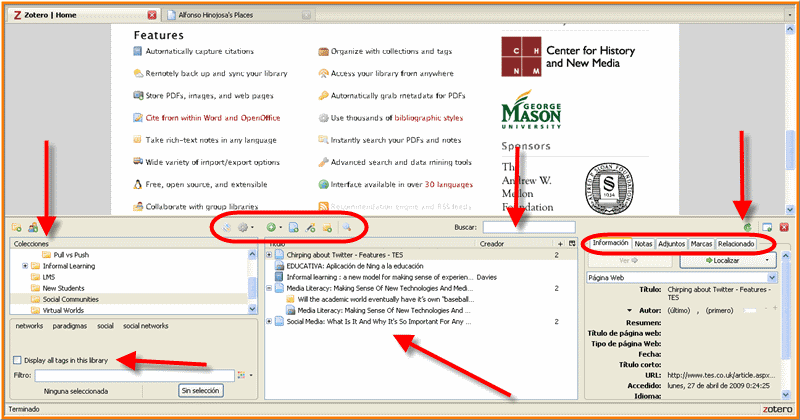Viewport: 800px width, 420px height.
Task: Click the Filtro tag filter field
Action: (x=134, y=375)
